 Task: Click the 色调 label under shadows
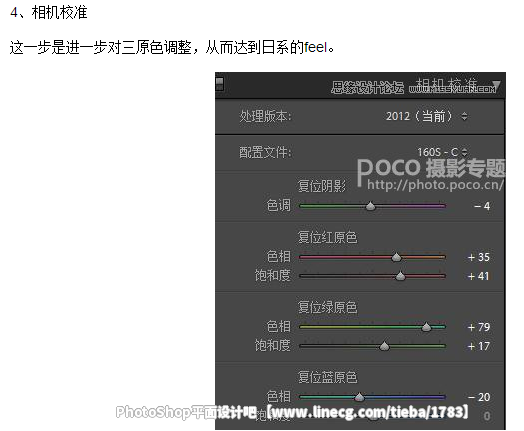278,205
